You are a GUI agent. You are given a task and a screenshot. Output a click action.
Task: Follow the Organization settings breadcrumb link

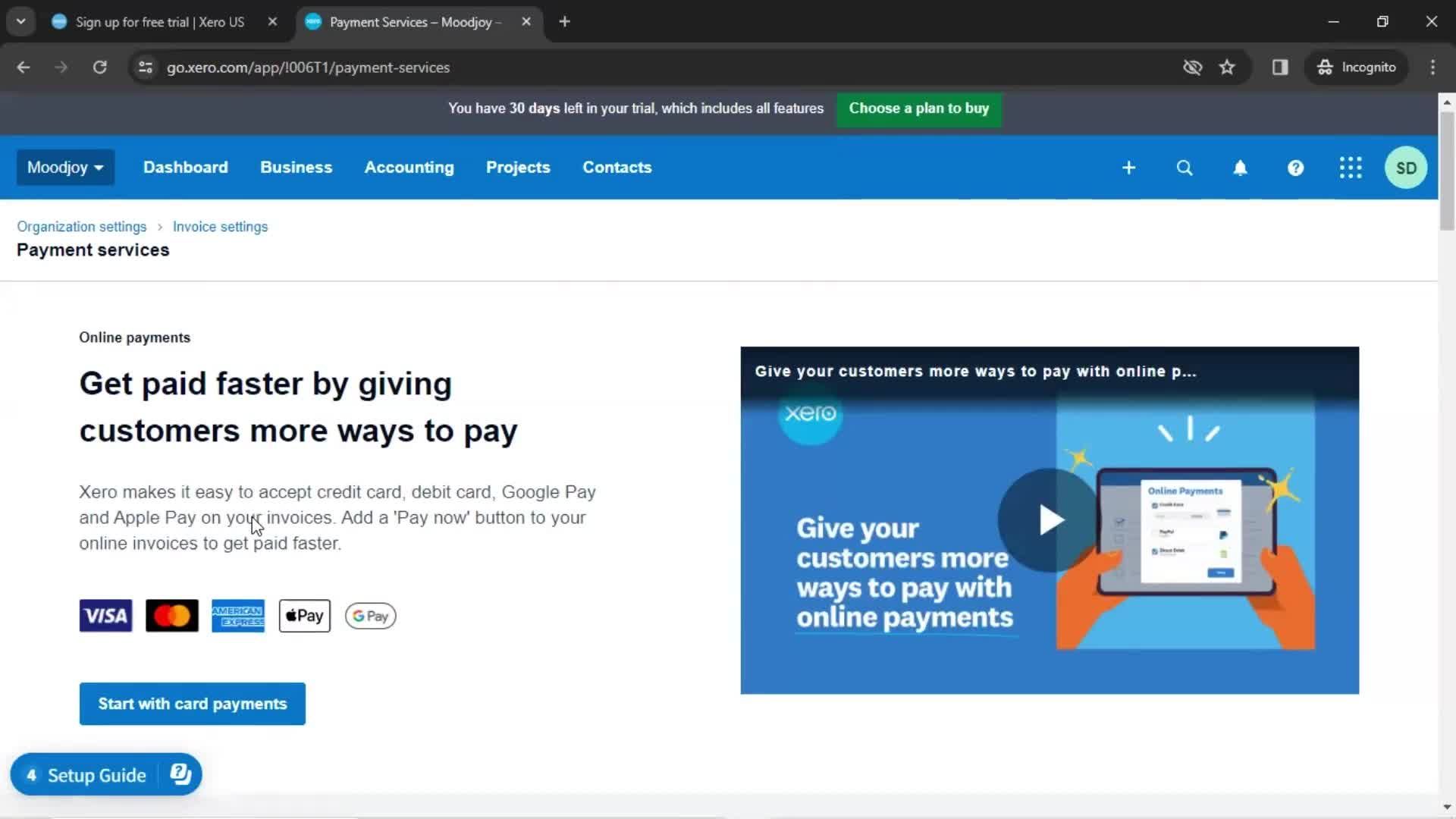(x=82, y=227)
